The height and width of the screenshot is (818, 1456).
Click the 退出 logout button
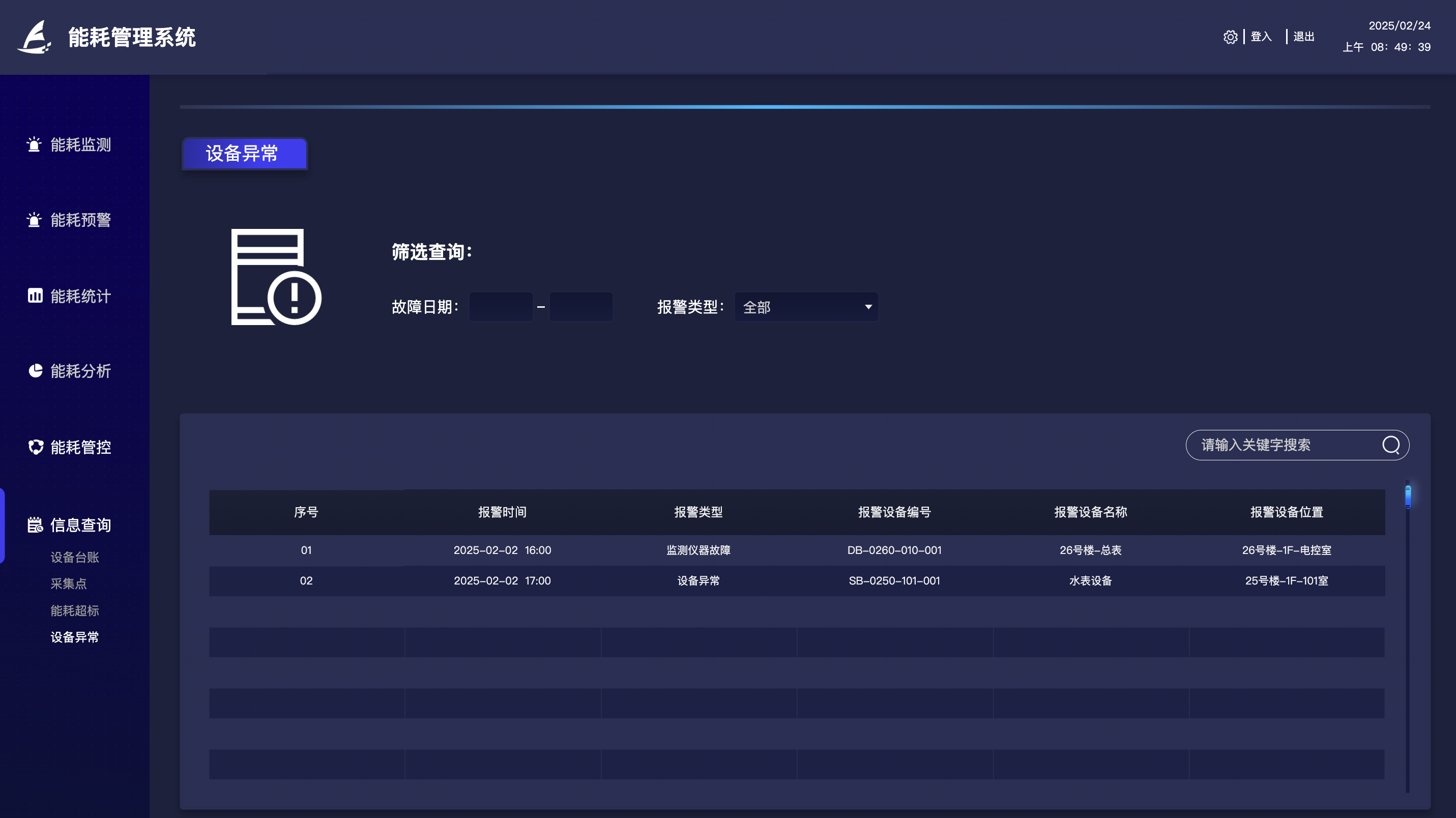coord(1303,36)
